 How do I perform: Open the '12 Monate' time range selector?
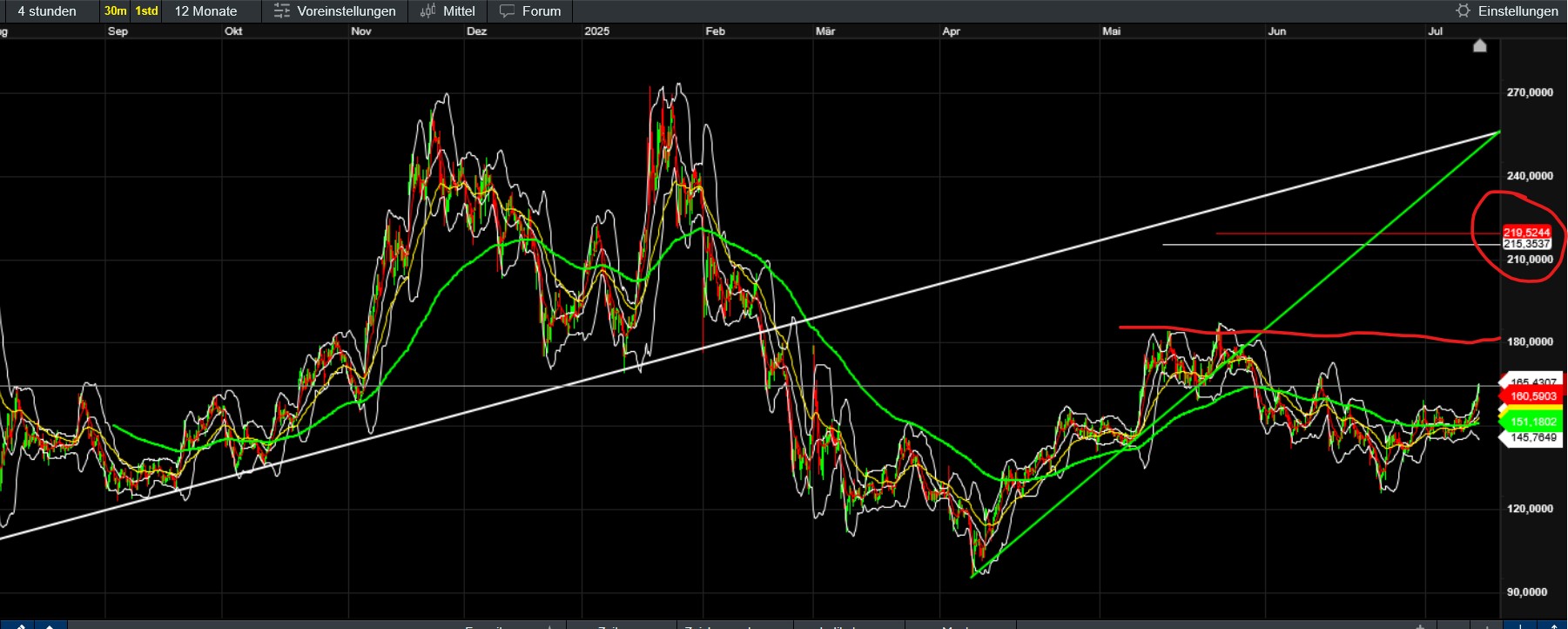pyautogui.click(x=206, y=11)
